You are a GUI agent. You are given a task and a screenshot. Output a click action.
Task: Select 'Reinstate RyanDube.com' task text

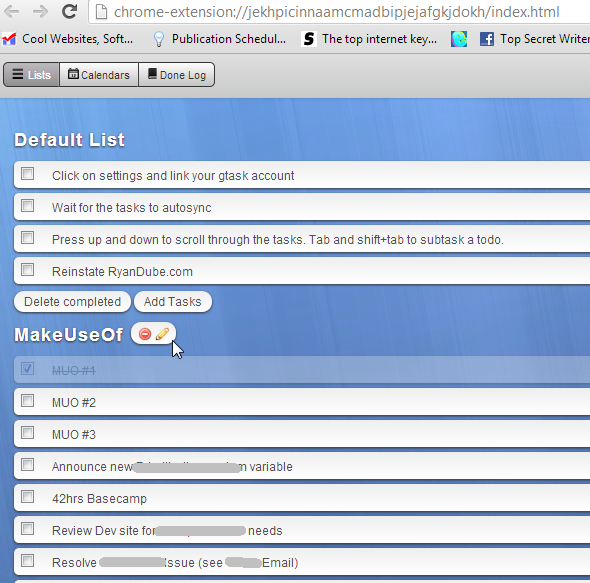coord(122,272)
